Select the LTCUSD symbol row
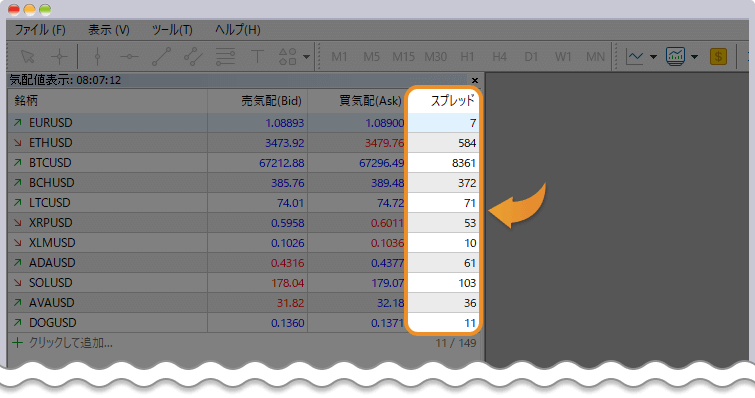This screenshot has width=755, height=398. pyautogui.click(x=243, y=203)
